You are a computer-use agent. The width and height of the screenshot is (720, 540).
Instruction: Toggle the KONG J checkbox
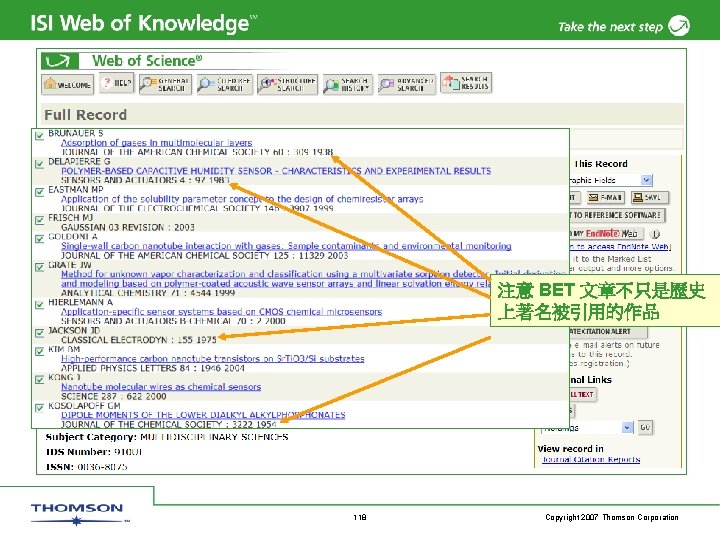point(40,379)
